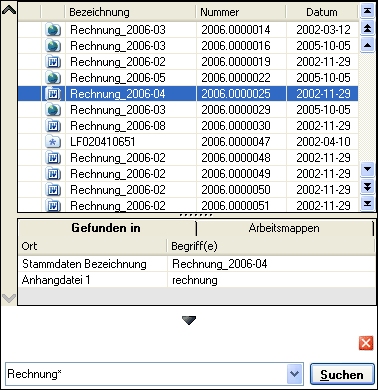Select the row numbered 2006.0000048
The height and width of the screenshot is (390, 378).
point(188,158)
